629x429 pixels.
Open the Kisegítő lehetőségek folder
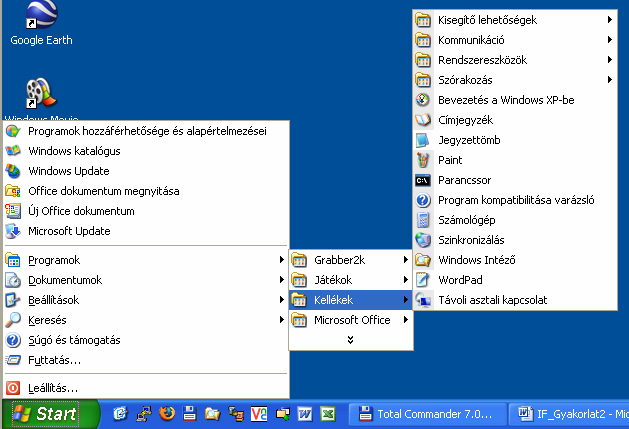(x=515, y=20)
